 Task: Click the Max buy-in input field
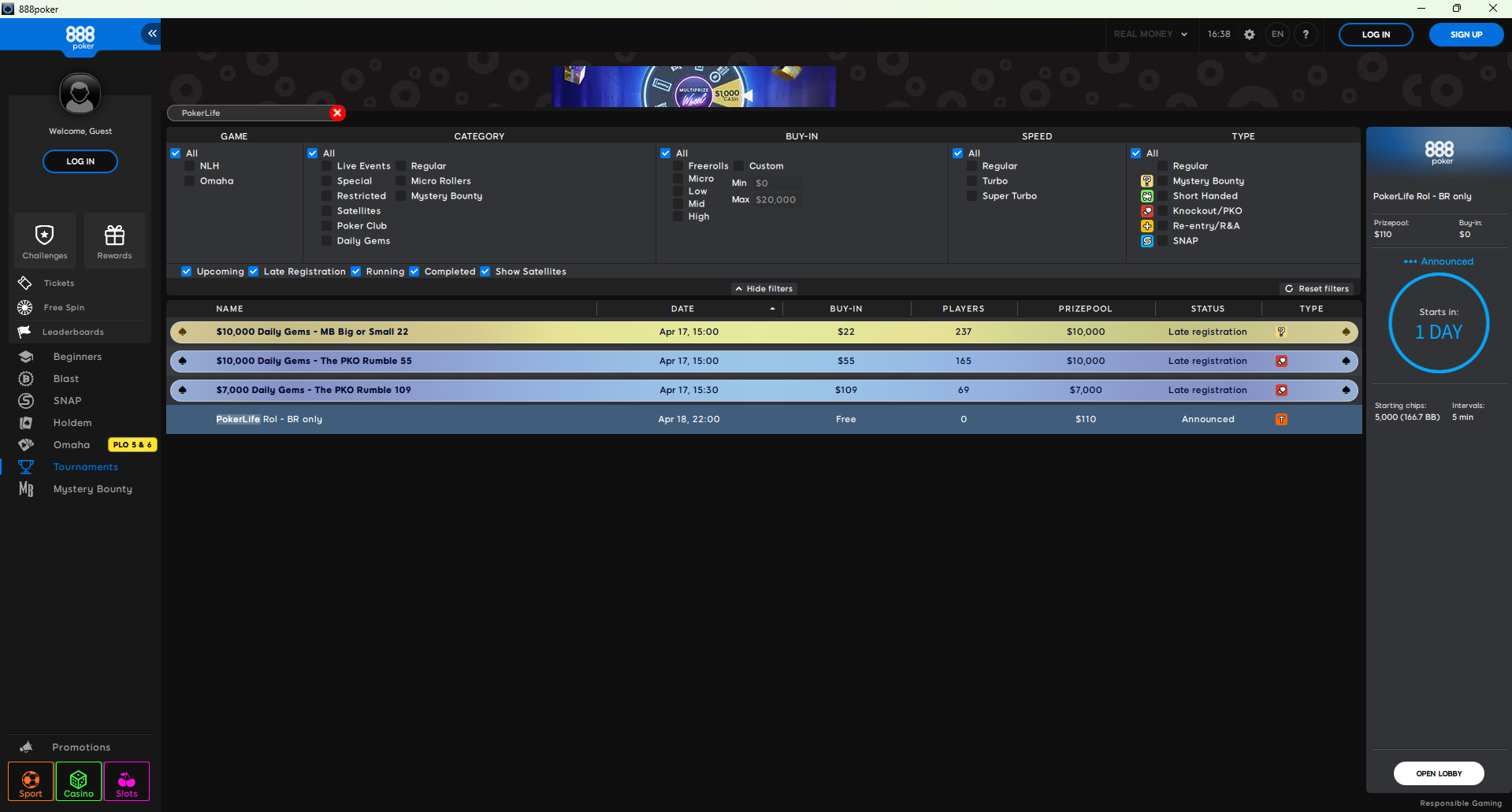[x=776, y=200]
